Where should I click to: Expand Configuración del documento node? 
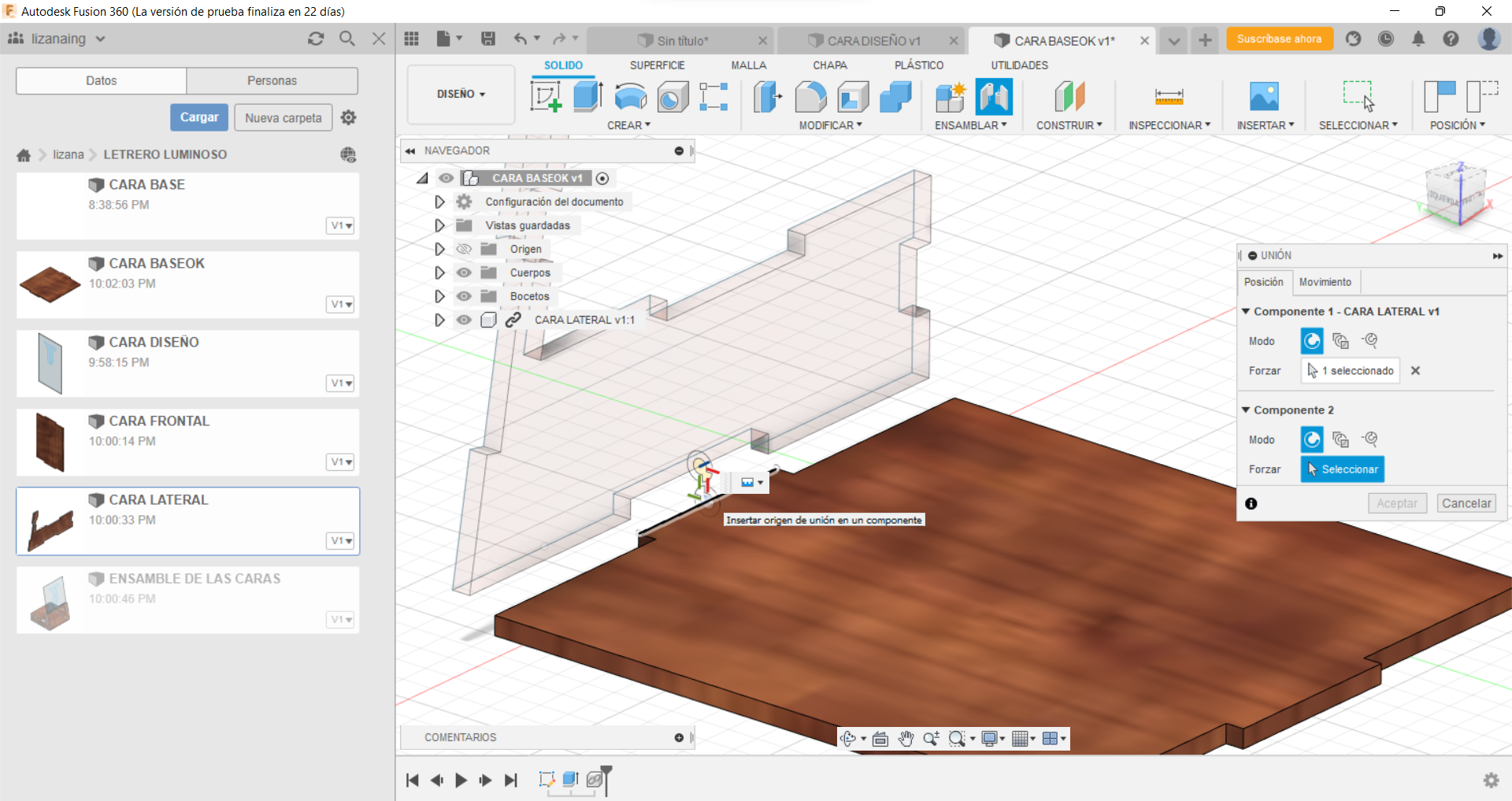click(x=439, y=202)
